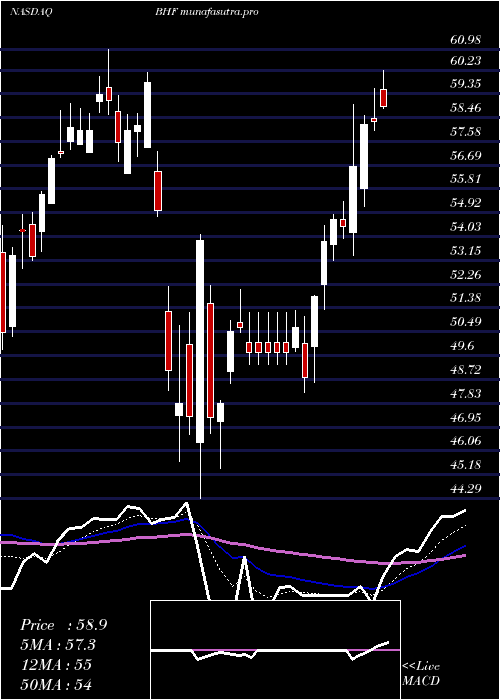Screen dimensions: 500x700
Task: Click the 60.98 price axis label
Action: [x=466, y=40]
